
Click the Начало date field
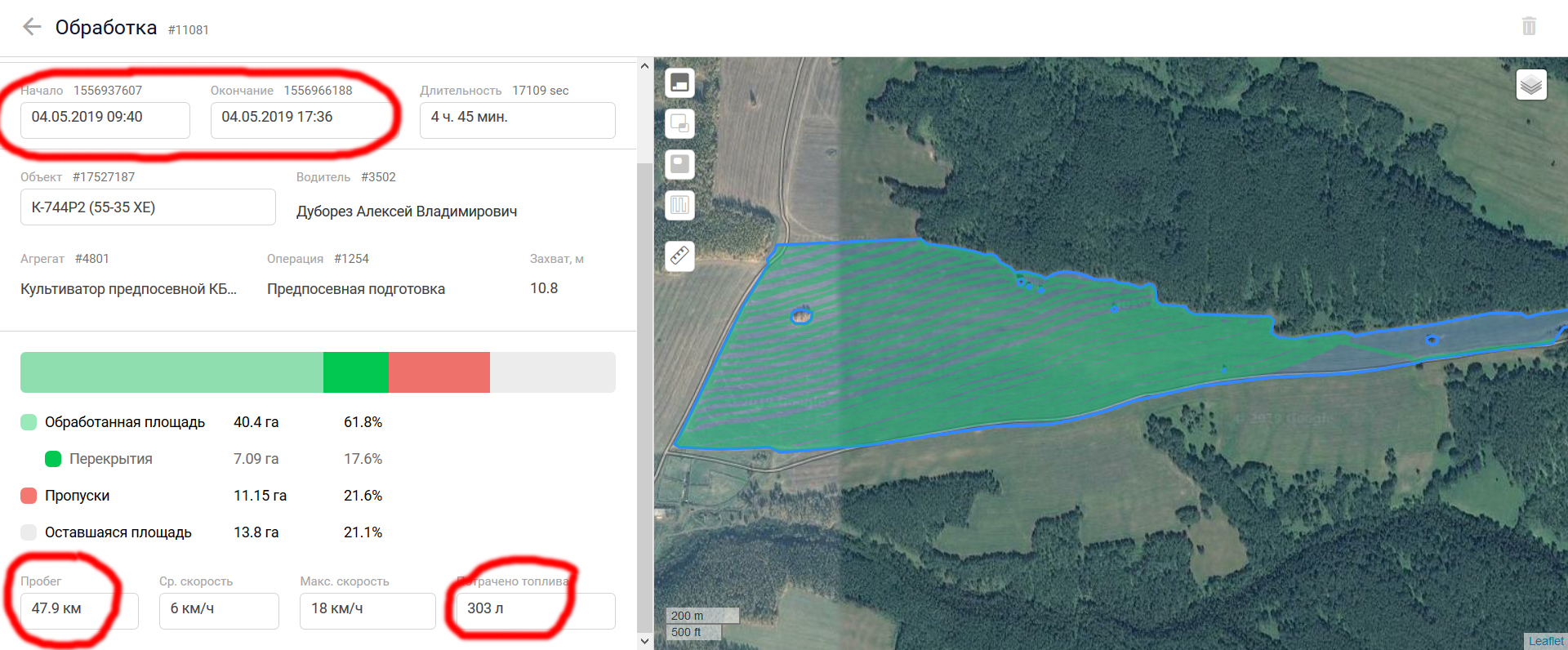coord(105,119)
